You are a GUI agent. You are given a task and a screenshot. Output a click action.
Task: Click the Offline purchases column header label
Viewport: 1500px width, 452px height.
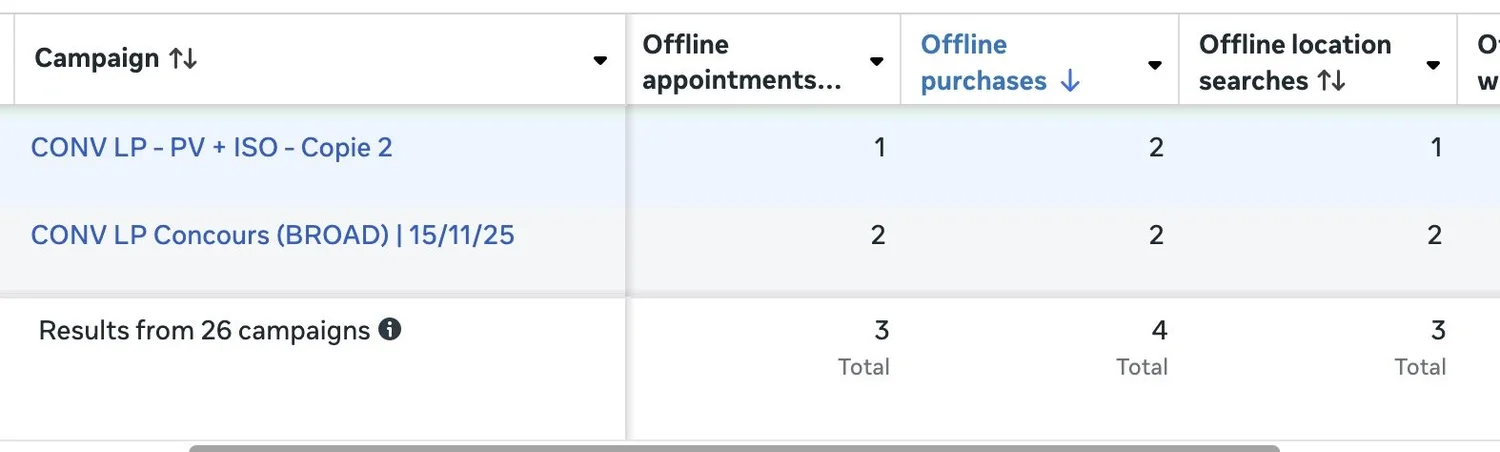click(982, 62)
